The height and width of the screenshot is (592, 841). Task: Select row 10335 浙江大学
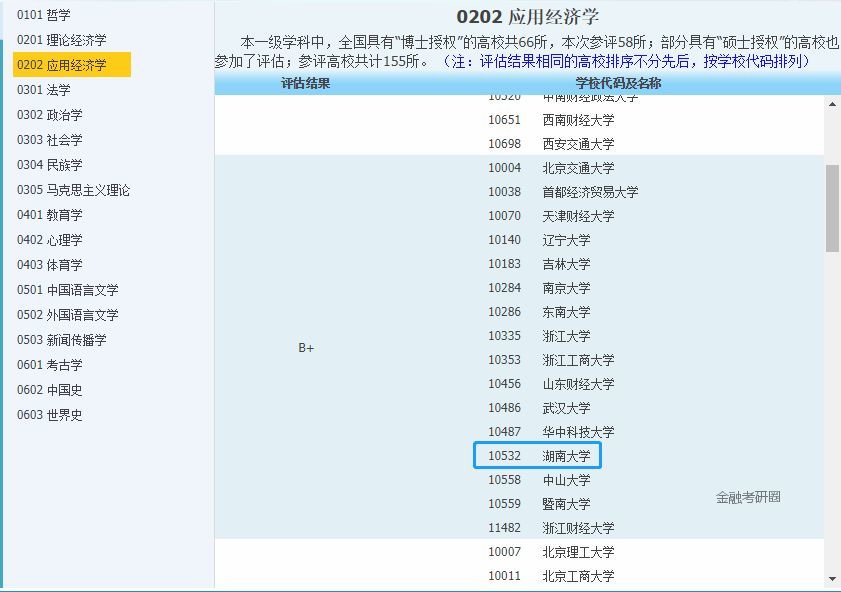(x=539, y=336)
